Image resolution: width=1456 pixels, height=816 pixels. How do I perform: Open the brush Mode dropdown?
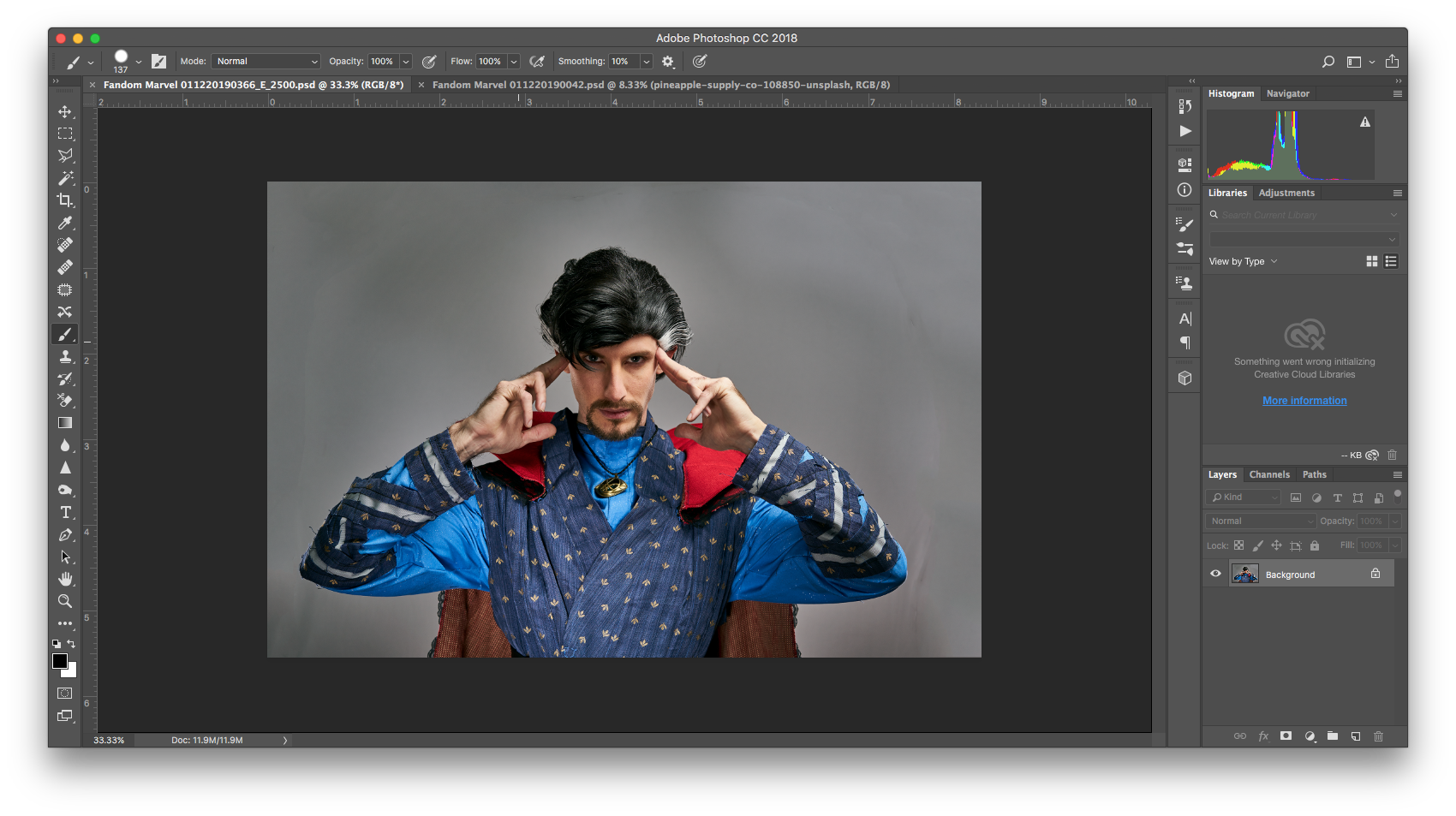pyautogui.click(x=266, y=62)
